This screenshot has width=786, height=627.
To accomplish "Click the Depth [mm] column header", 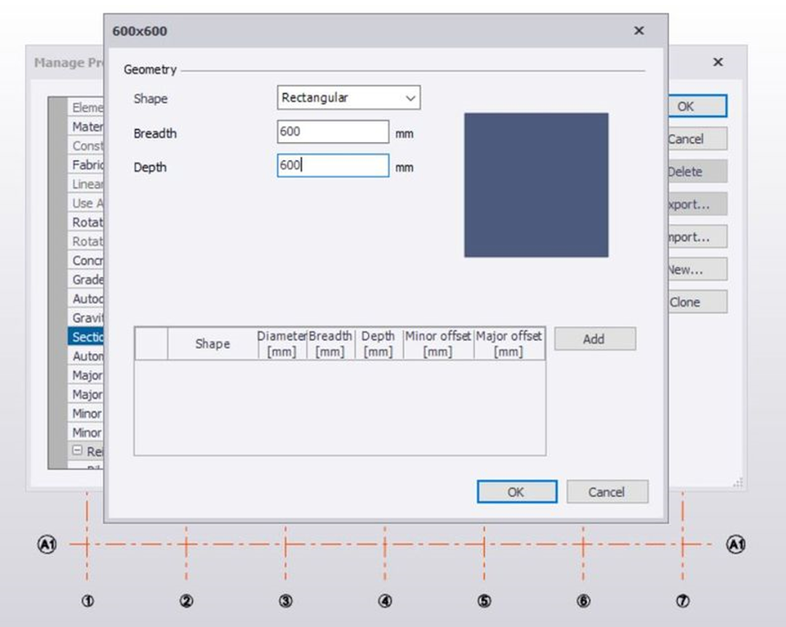I will click(378, 344).
